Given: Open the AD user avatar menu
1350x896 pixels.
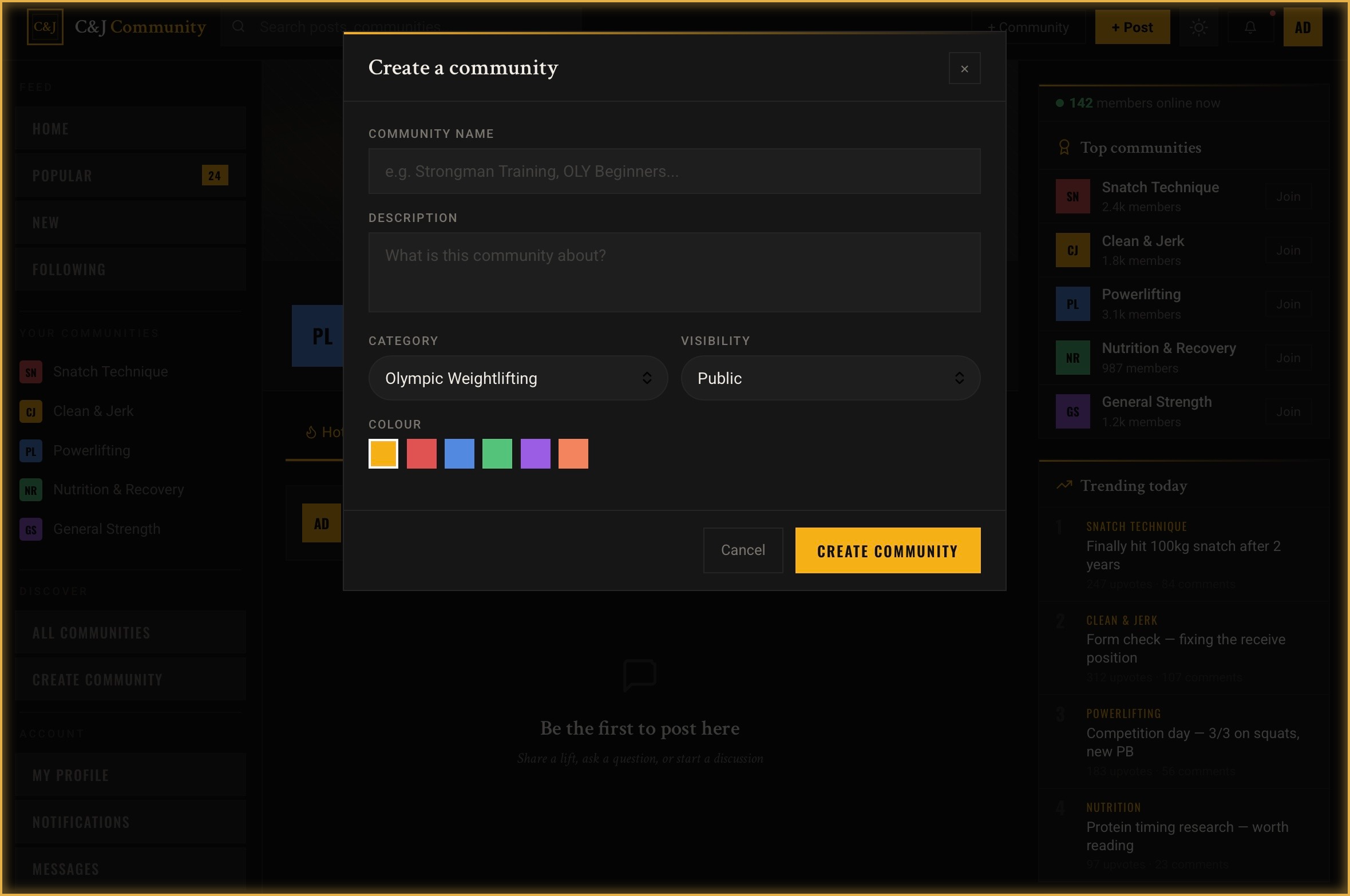Looking at the screenshot, I should pos(1303,27).
